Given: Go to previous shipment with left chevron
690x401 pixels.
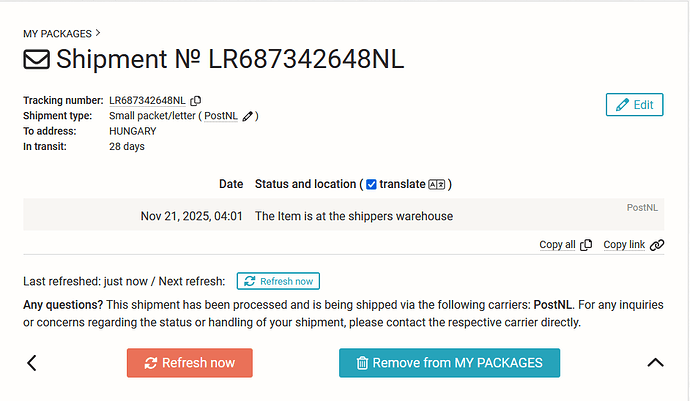Looking at the screenshot, I should click(x=32, y=363).
